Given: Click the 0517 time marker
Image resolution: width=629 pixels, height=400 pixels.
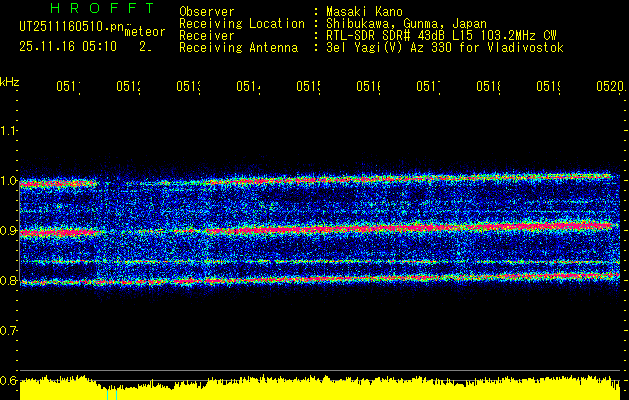Looking at the screenshot, I should [428, 87].
